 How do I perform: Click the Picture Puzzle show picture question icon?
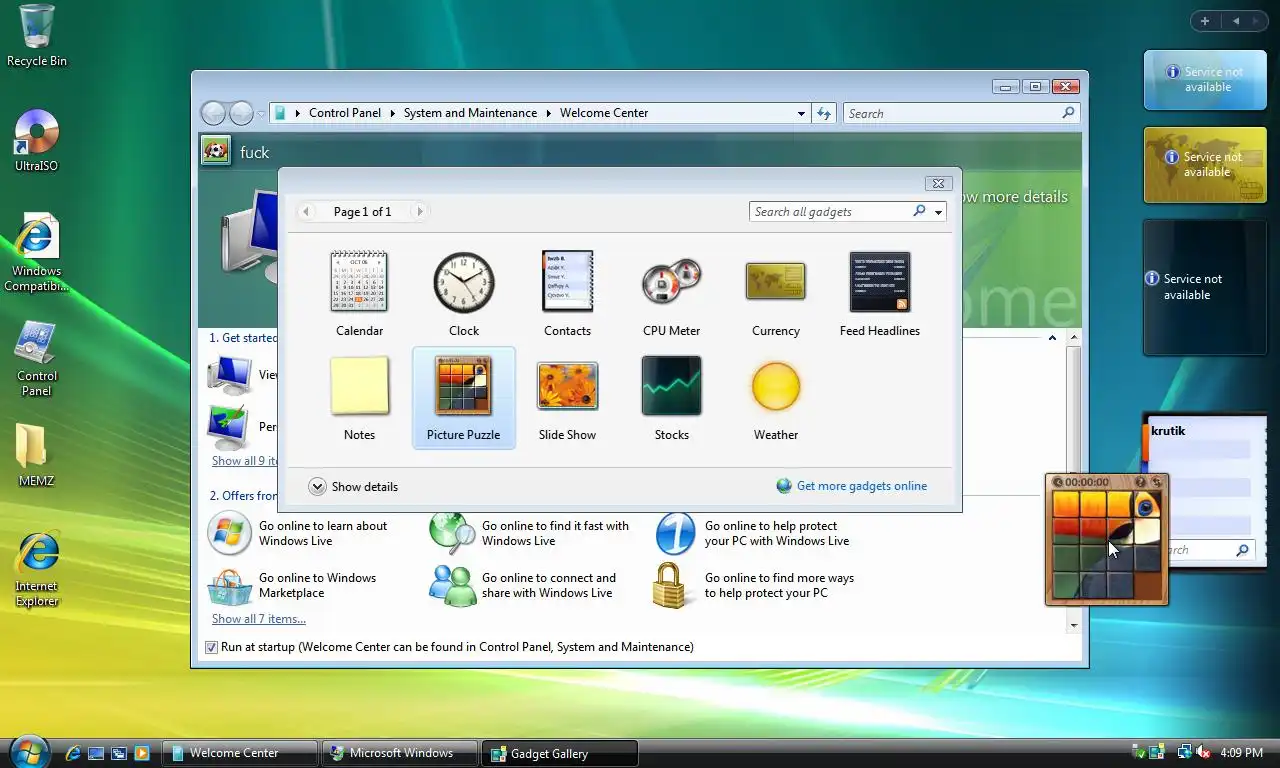(x=1141, y=482)
